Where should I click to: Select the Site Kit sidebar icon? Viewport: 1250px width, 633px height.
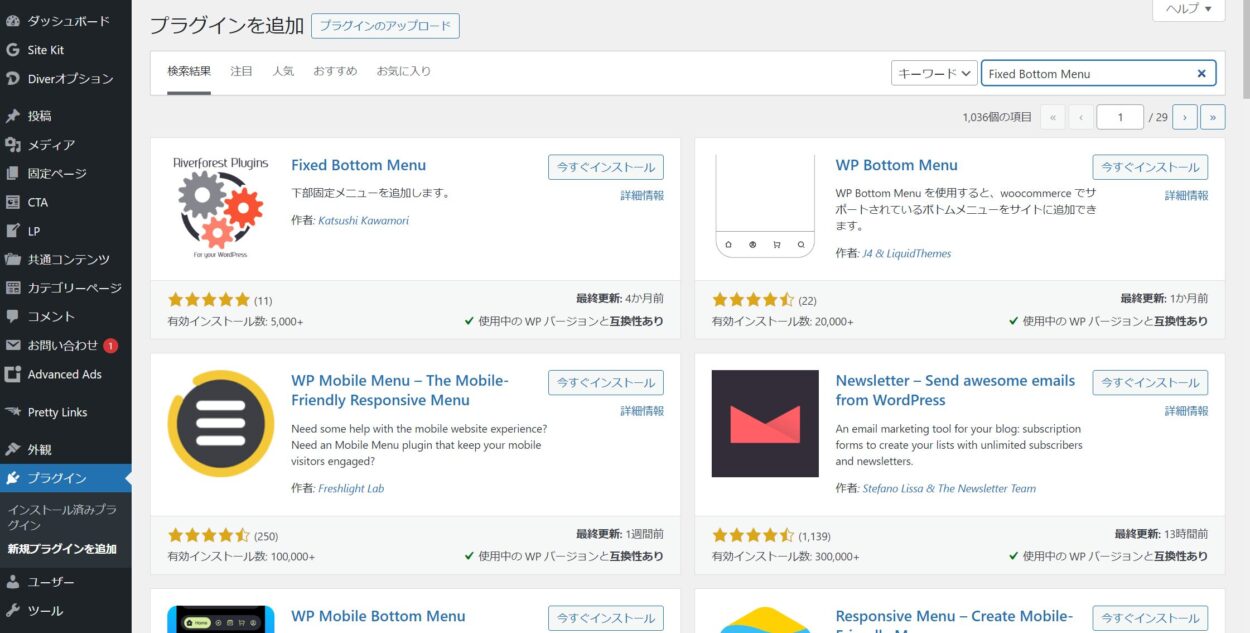pos(14,49)
